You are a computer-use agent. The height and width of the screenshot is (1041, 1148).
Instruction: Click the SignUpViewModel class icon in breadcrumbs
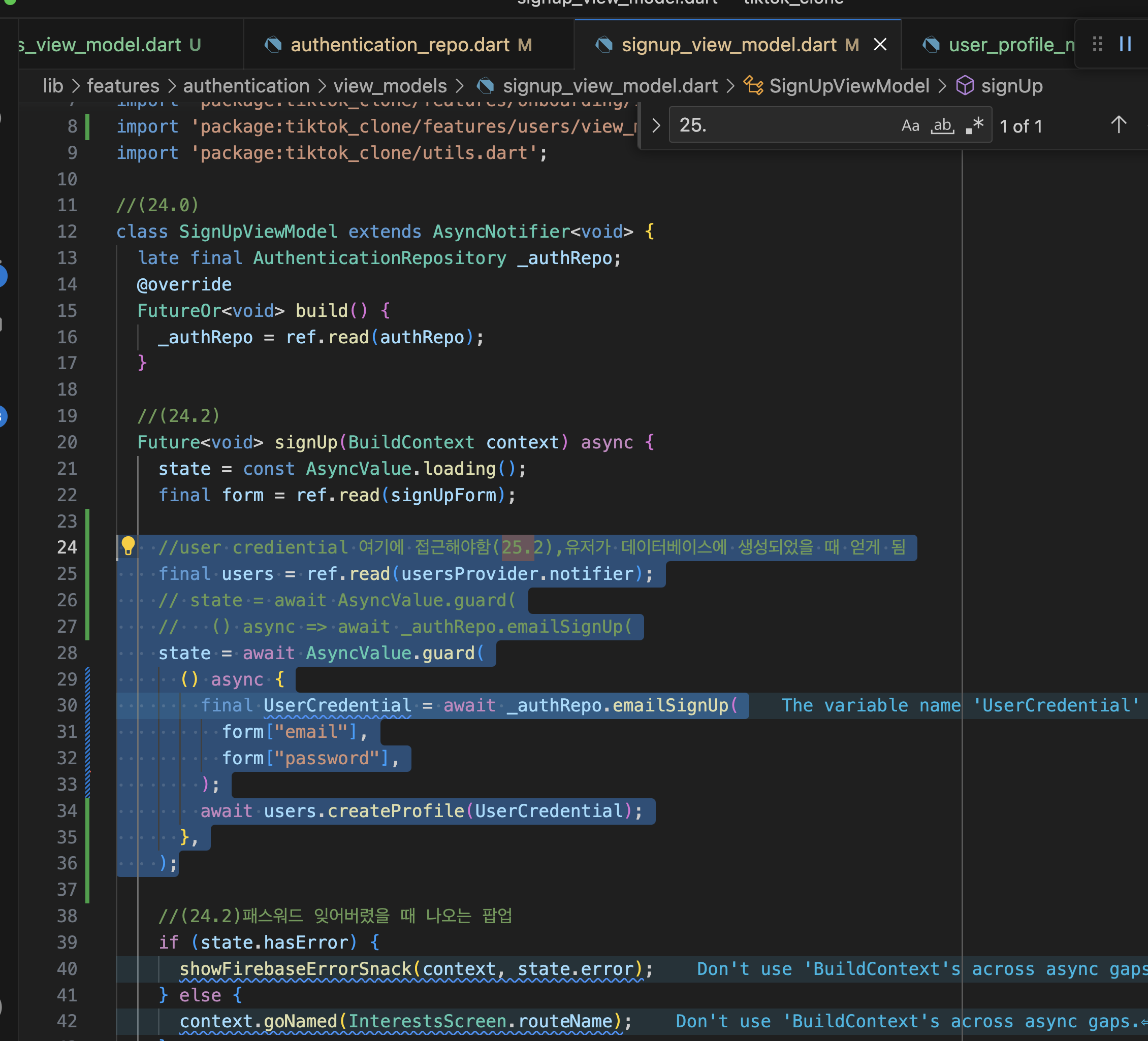753,86
